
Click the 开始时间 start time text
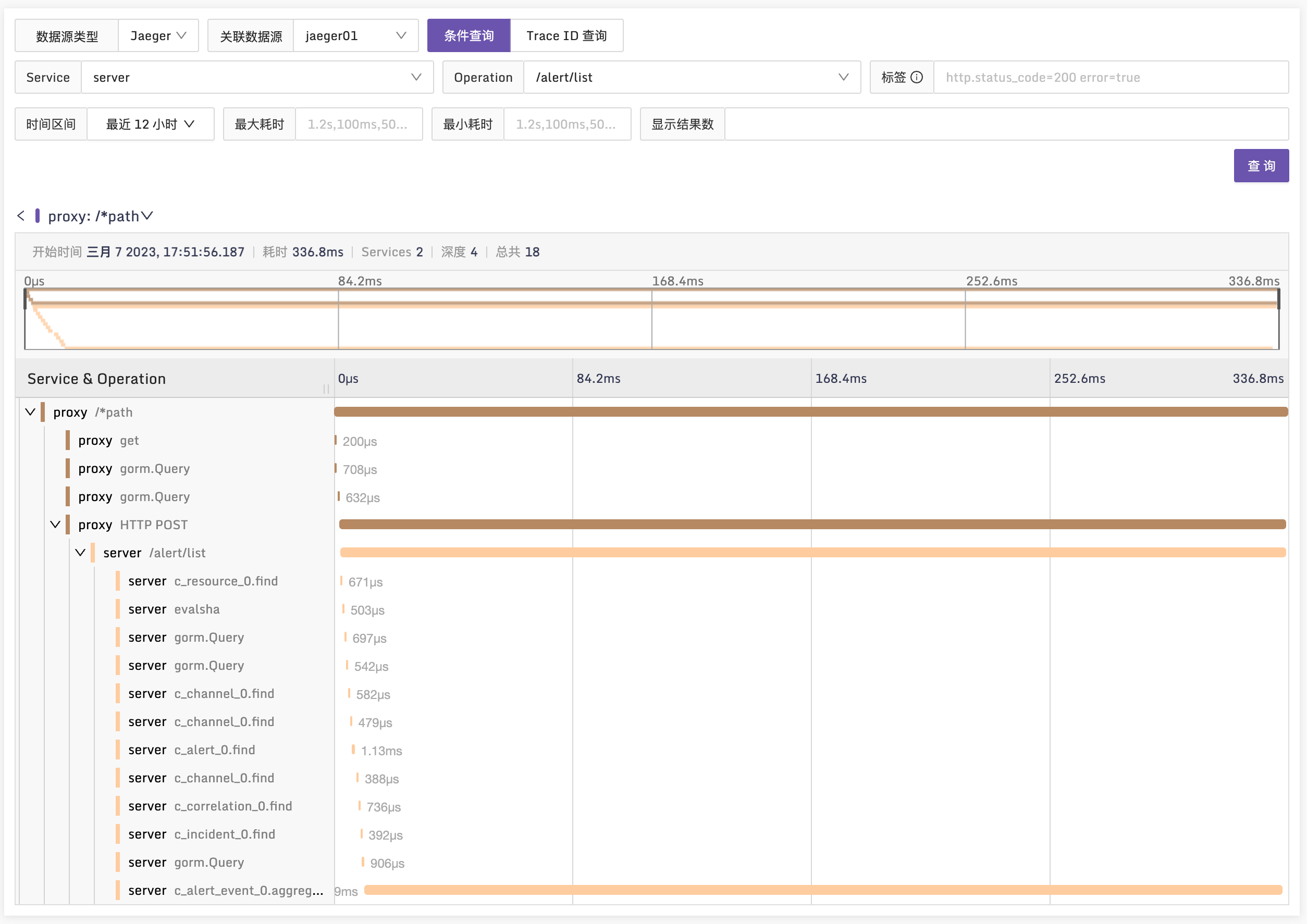(138, 252)
